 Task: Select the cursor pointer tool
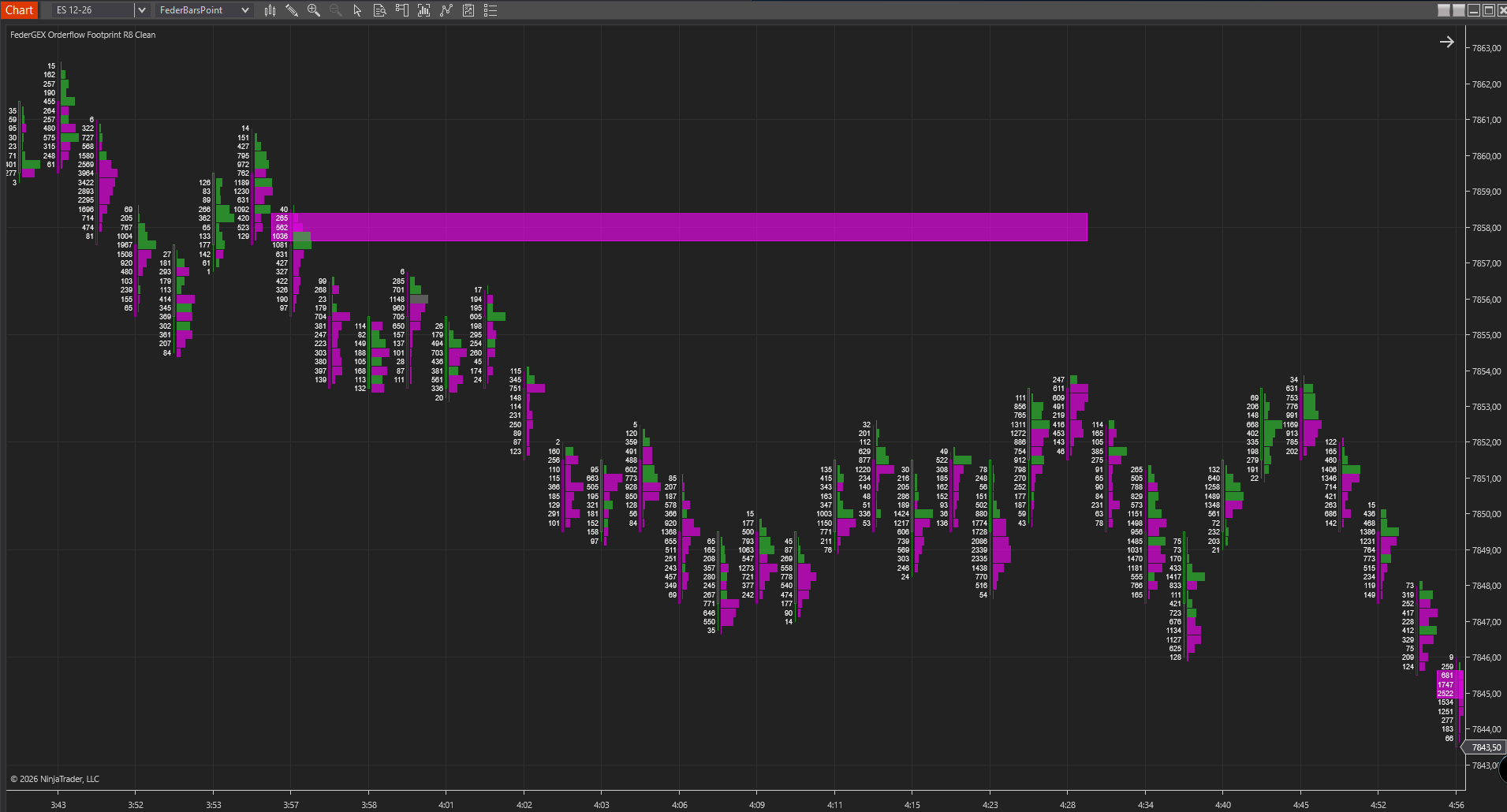(357, 10)
